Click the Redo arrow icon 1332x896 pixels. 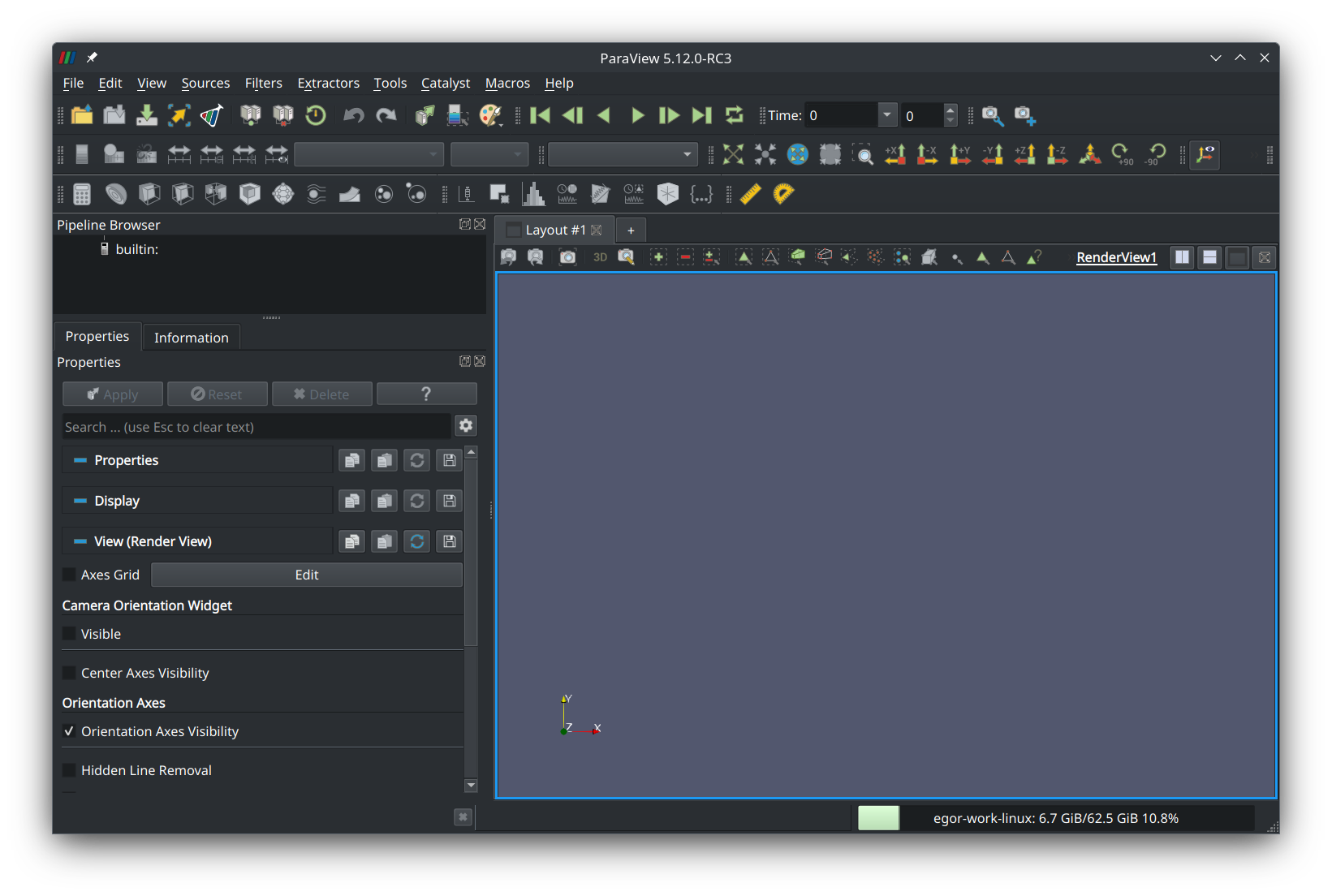pos(386,115)
